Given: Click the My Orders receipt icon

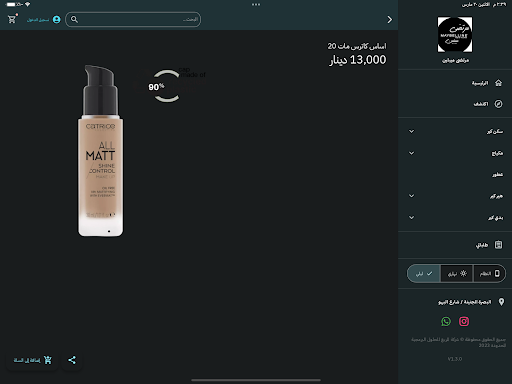Looking at the screenshot, I should [x=498, y=245].
